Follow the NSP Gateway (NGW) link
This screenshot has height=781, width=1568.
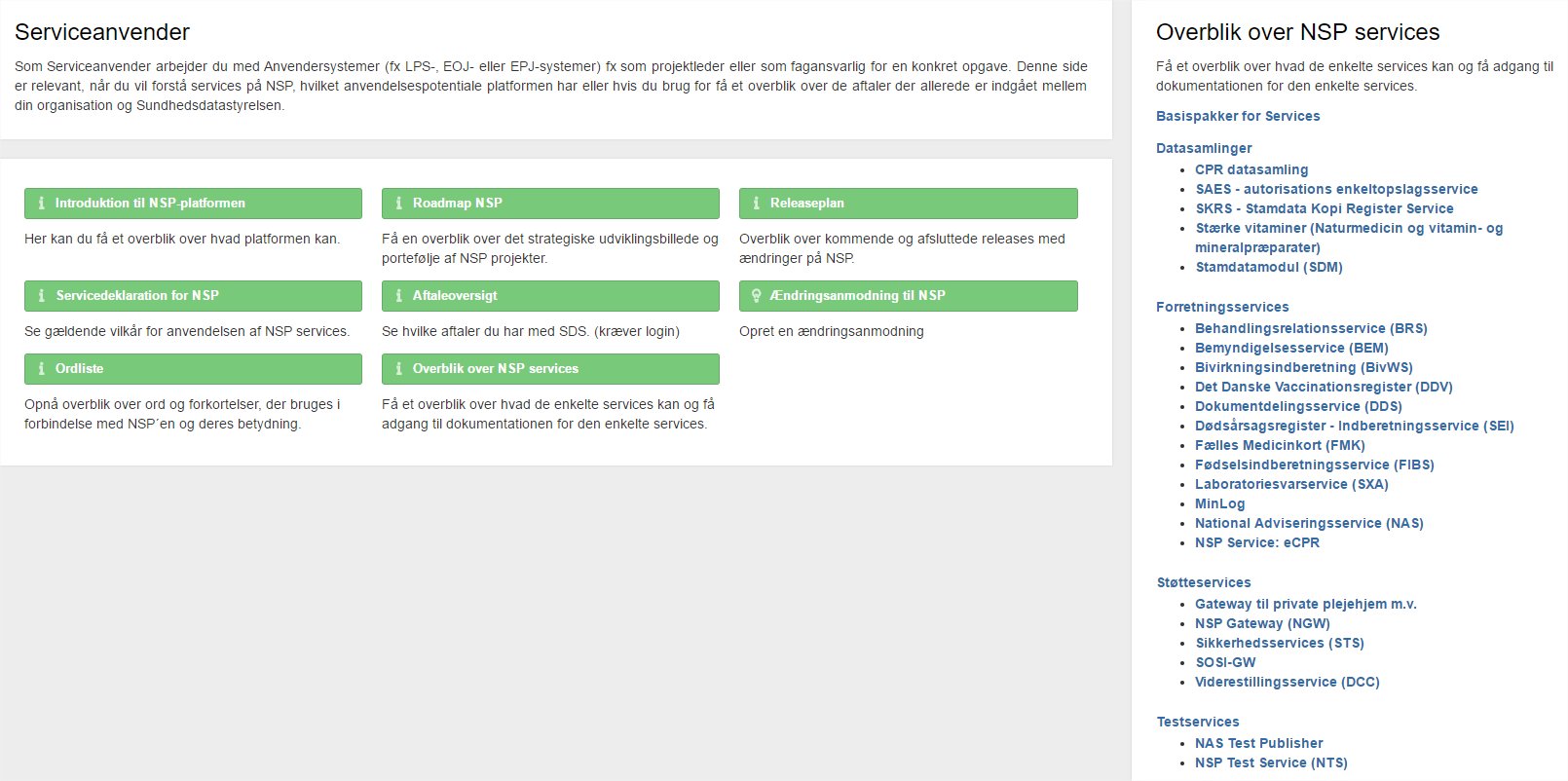click(1262, 623)
